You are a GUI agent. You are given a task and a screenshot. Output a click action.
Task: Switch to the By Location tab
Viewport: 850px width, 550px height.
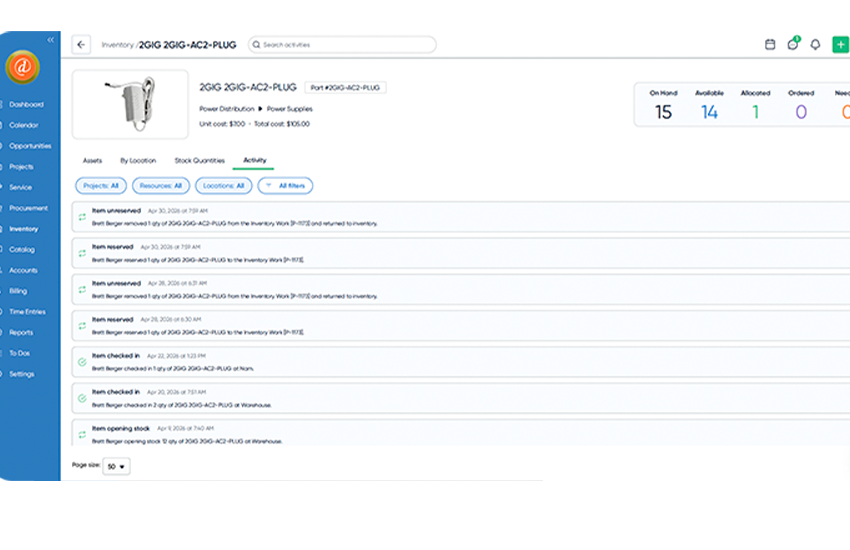tap(138, 160)
